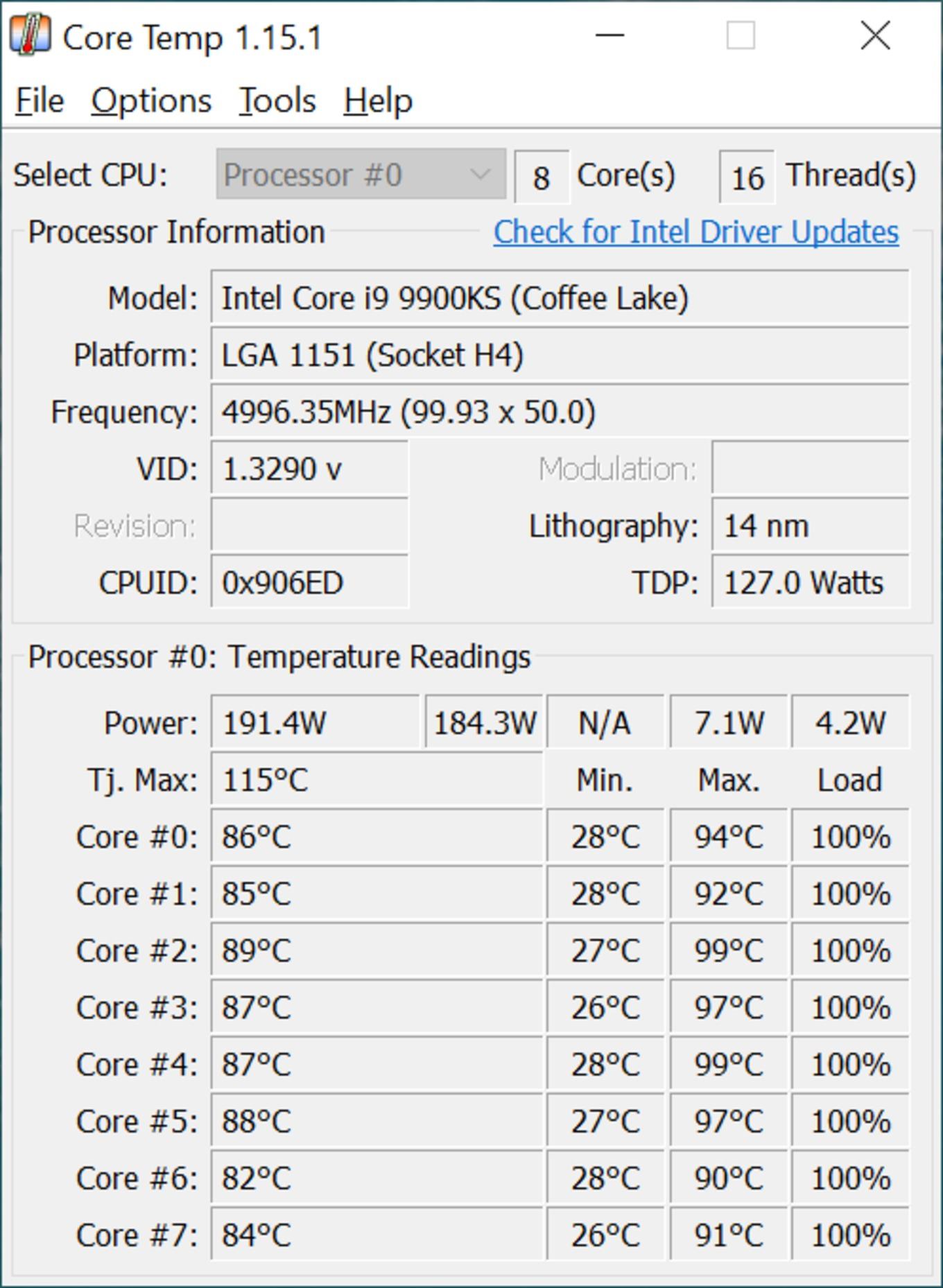
Task: Click the Max. column header
Action: tap(729, 781)
